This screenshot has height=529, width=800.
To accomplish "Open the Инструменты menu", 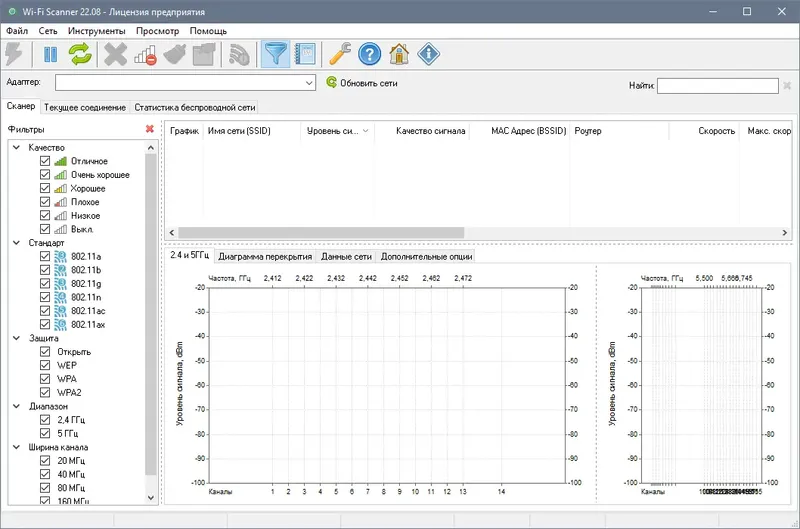I will click(x=96, y=31).
